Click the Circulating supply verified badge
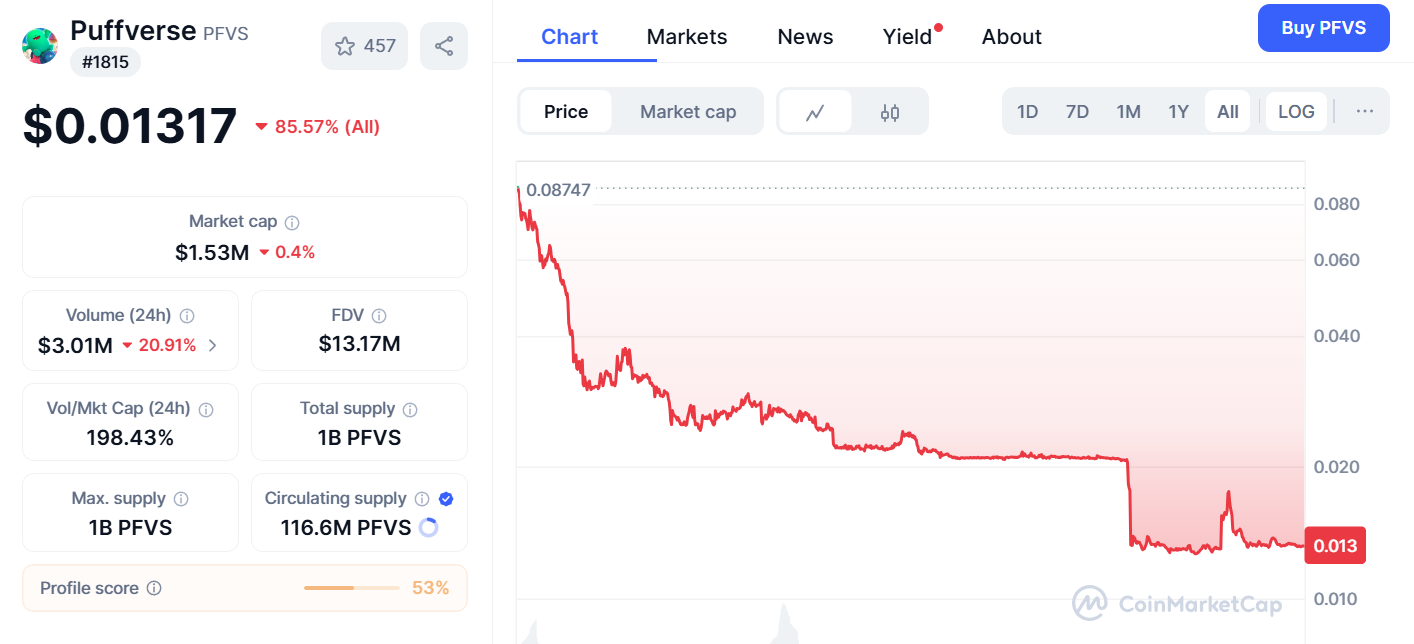 point(446,499)
